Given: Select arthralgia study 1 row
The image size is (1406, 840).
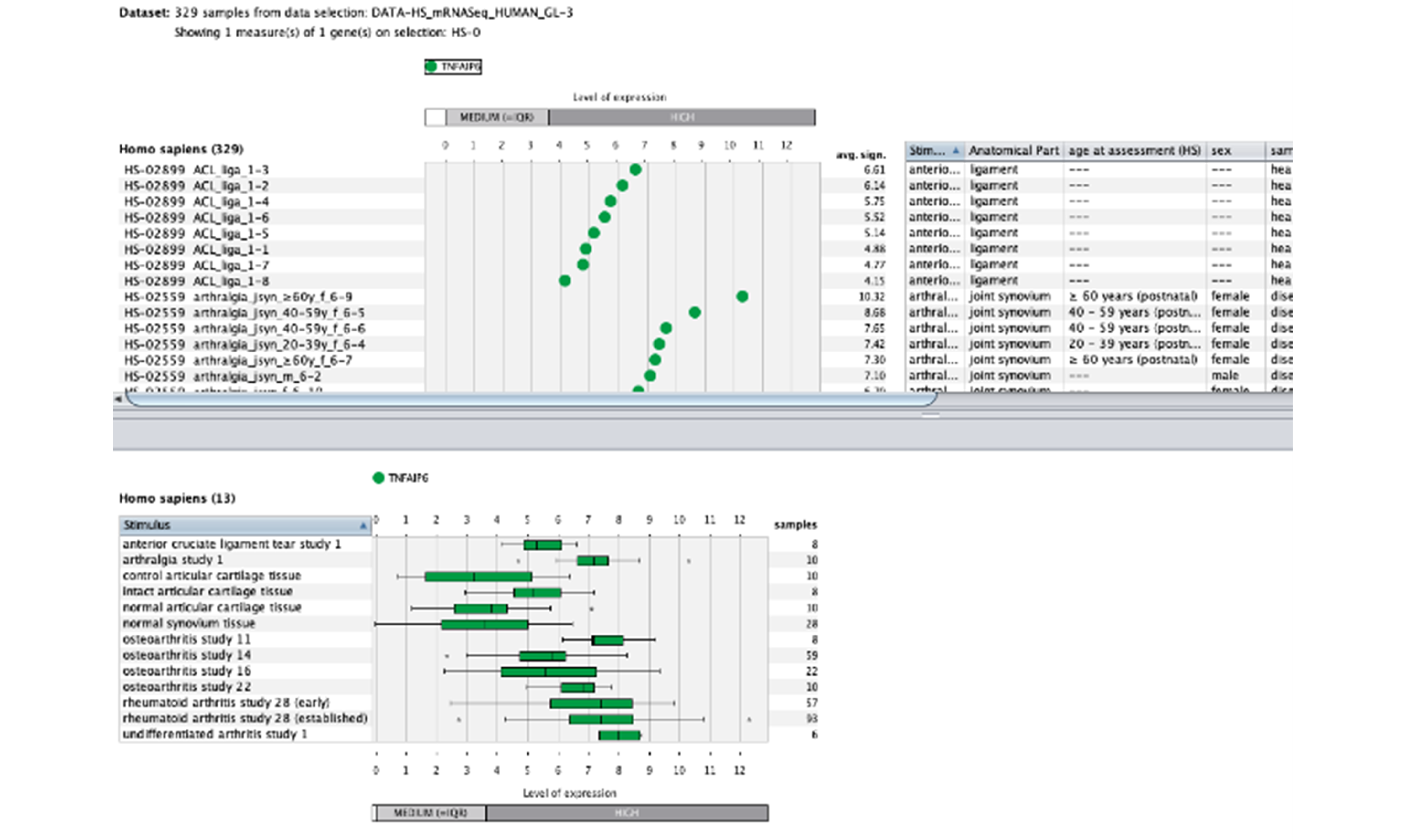Looking at the screenshot, I should click(245, 560).
